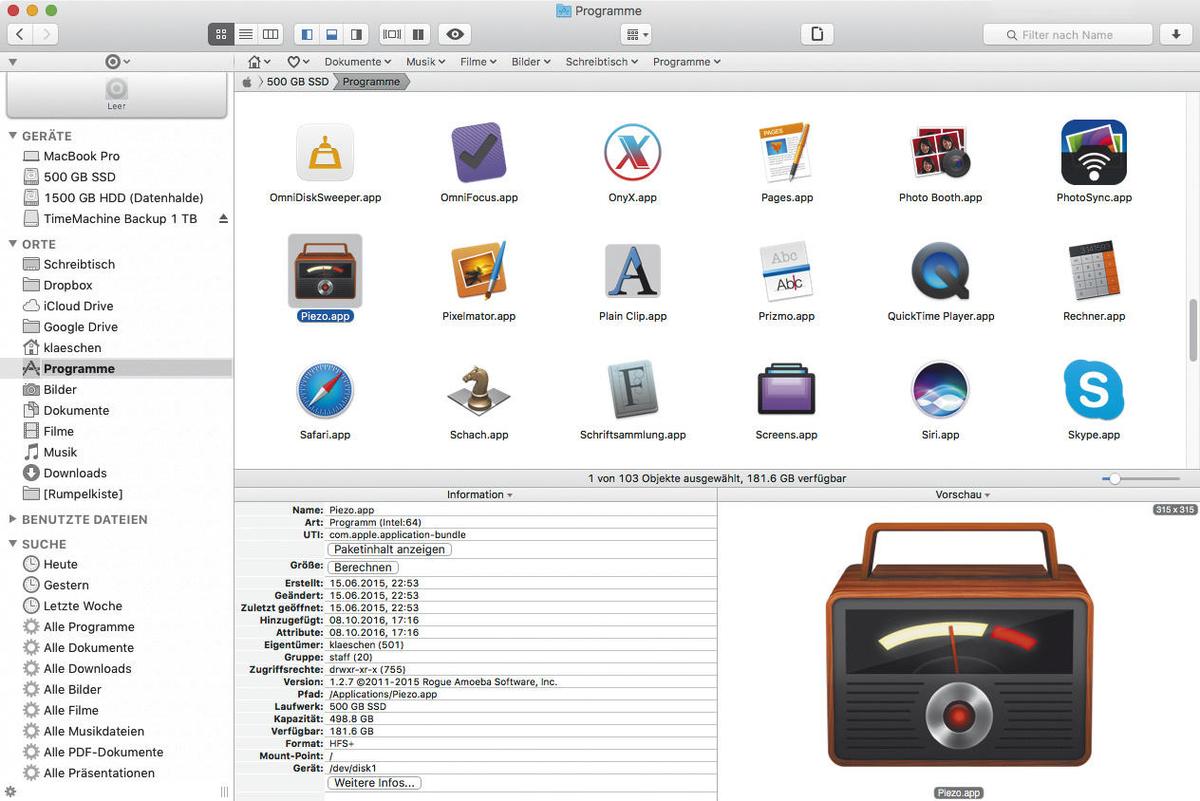This screenshot has height=801, width=1200.
Task: Select the PhotoSync.app icon
Action: (1094, 153)
